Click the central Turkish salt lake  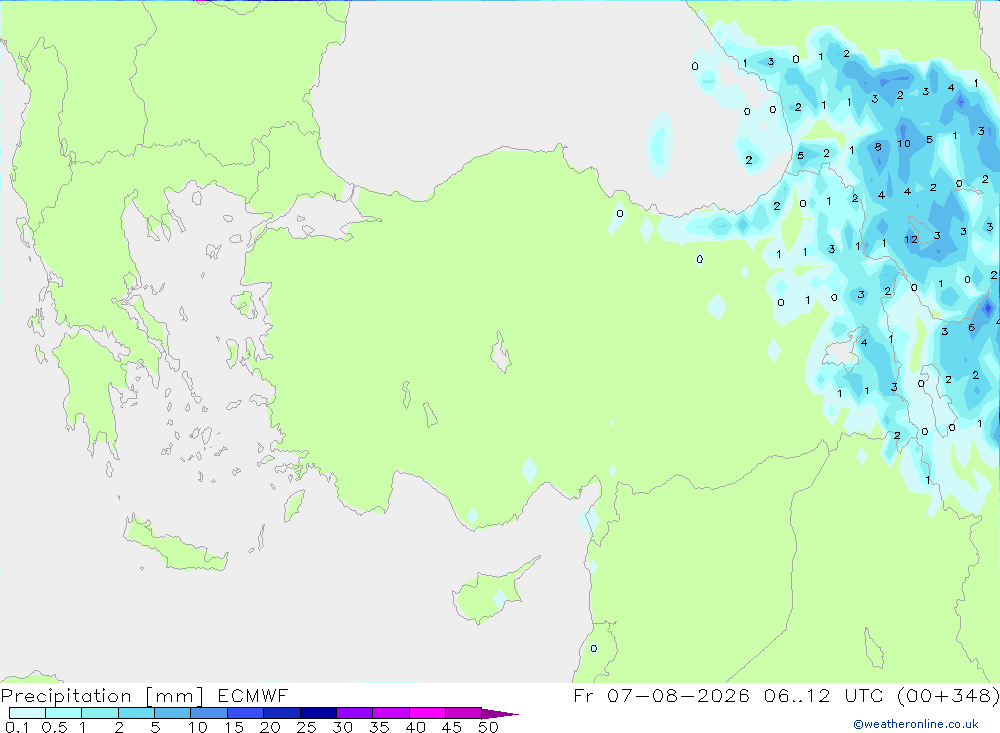501,352
